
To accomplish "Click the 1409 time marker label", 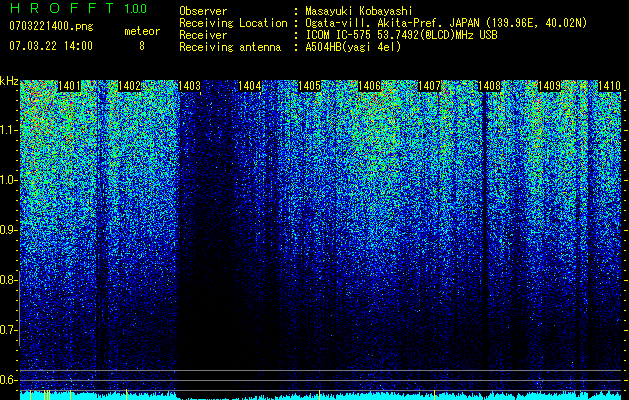I will click(550, 86).
